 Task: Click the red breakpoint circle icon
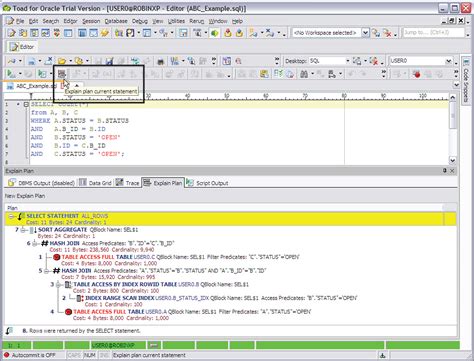(x=417, y=74)
